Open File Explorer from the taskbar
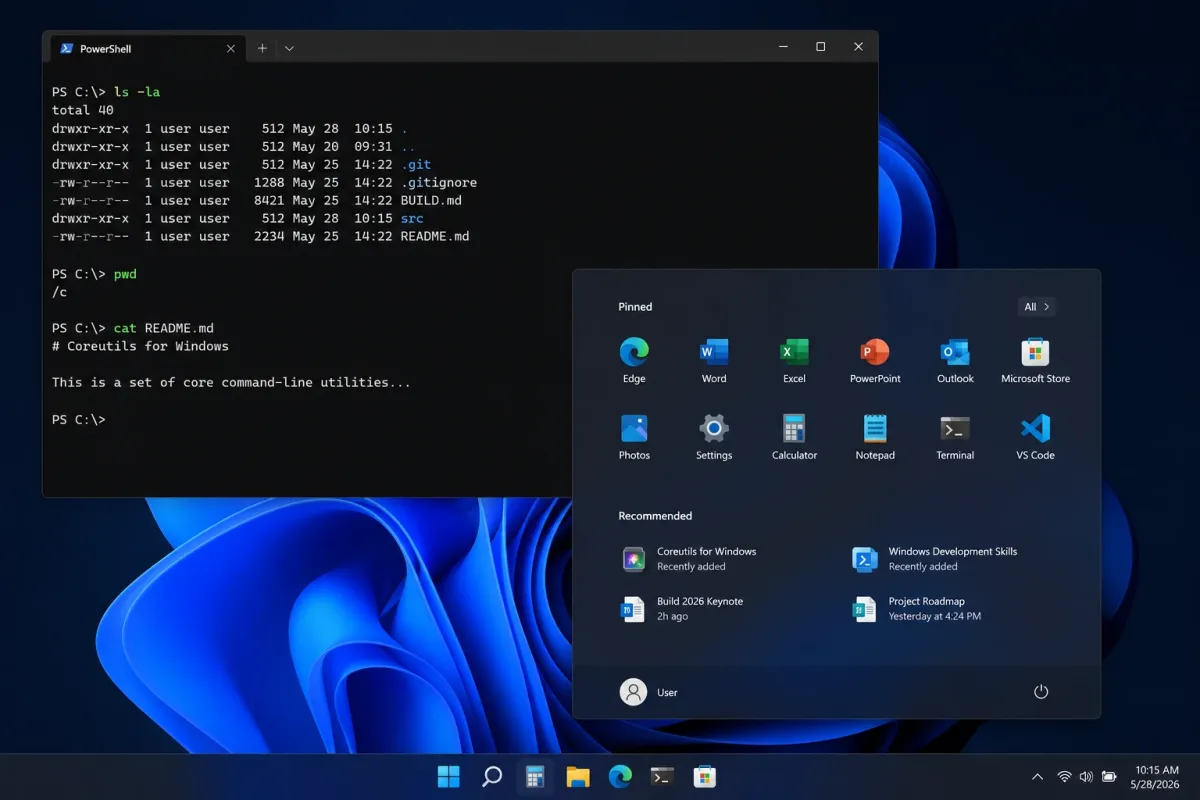The height and width of the screenshot is (800, 1200). [x=577, y=776]
